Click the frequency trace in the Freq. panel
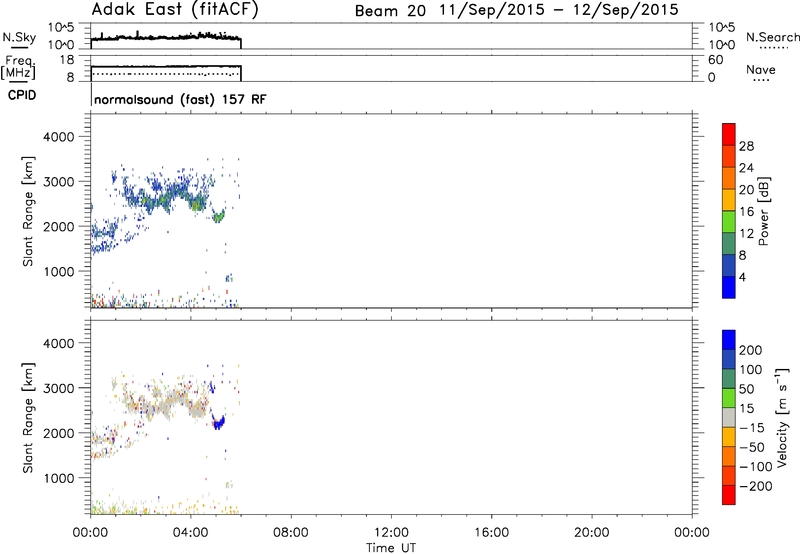This screenshot has width=800, height=554. tap(166, 66)
